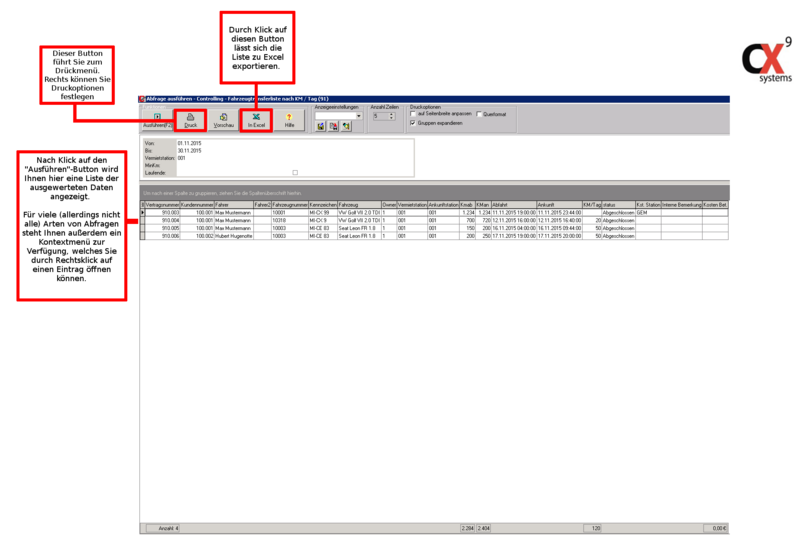The width and height of the screenshot is (800, 541).
Task: Click the Anzahl Zeilen number field
Action: (379, 116)
